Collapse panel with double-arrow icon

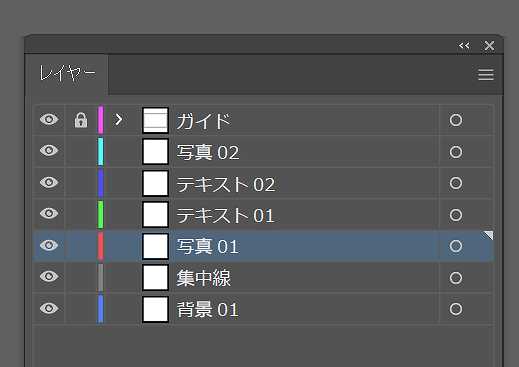click(x=464, y=45)
